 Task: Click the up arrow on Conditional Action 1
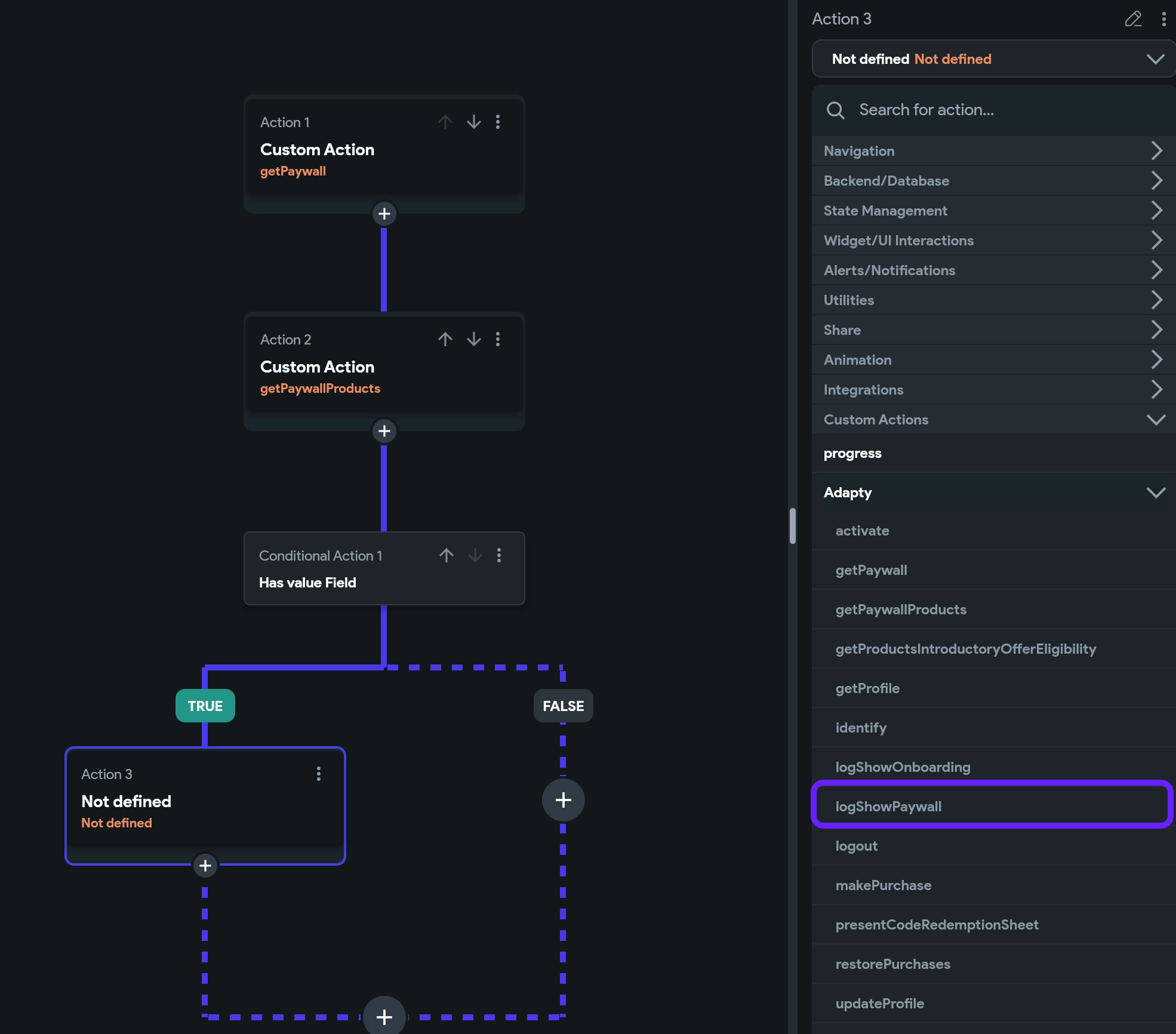click(446, 555)
